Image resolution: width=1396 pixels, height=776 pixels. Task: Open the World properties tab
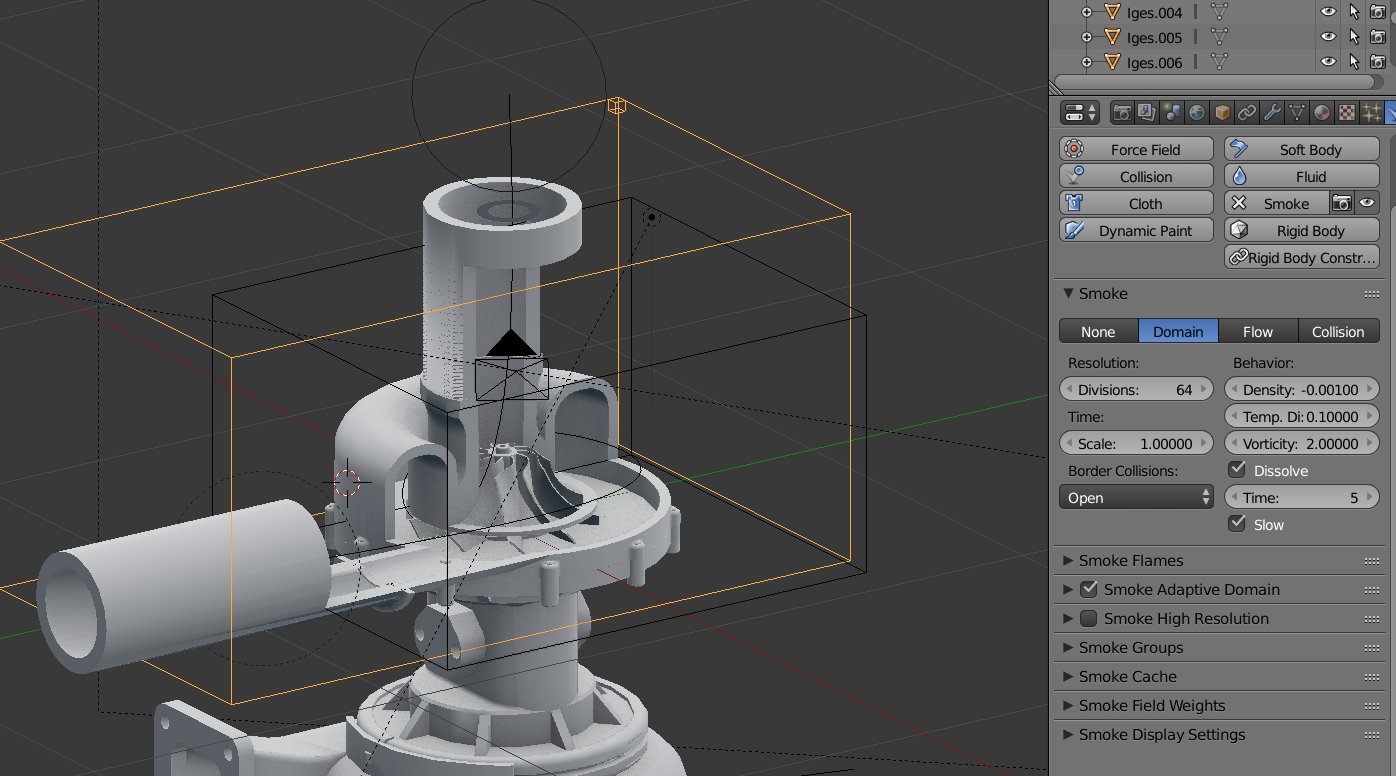pos(1197,112)
